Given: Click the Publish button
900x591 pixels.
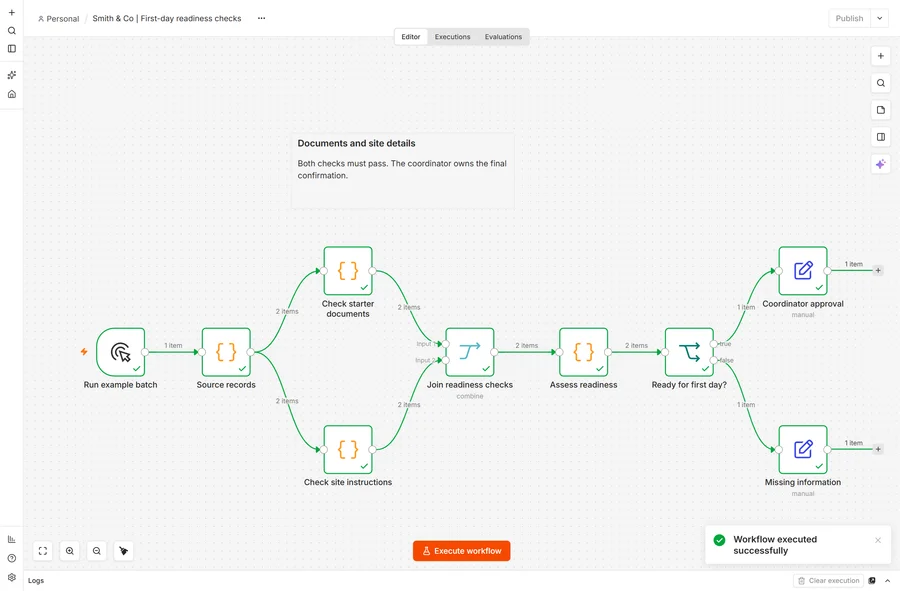Looking at the screenshot, I should 849,18.
